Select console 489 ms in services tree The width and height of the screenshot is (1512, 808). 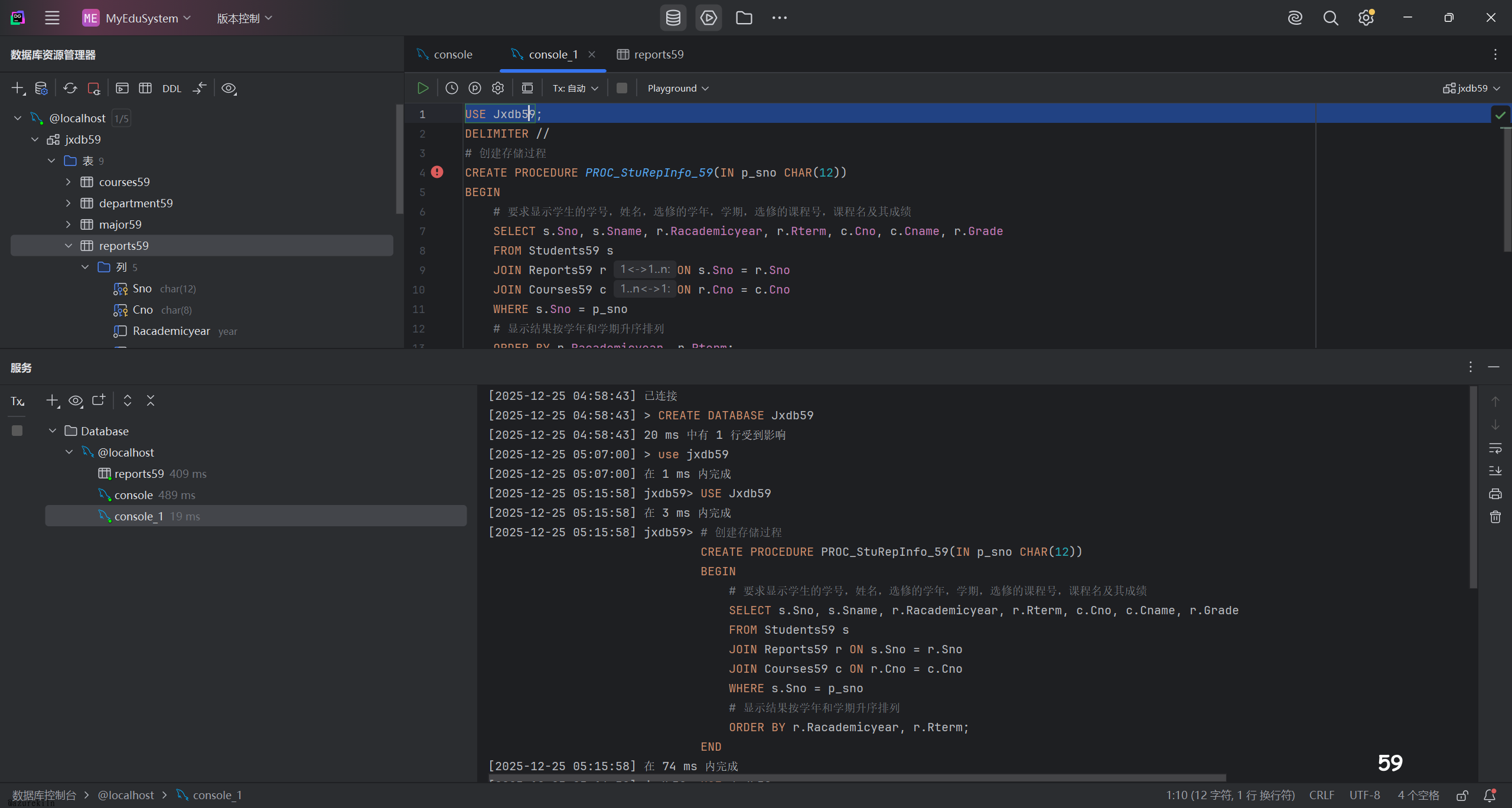(133, 495)
